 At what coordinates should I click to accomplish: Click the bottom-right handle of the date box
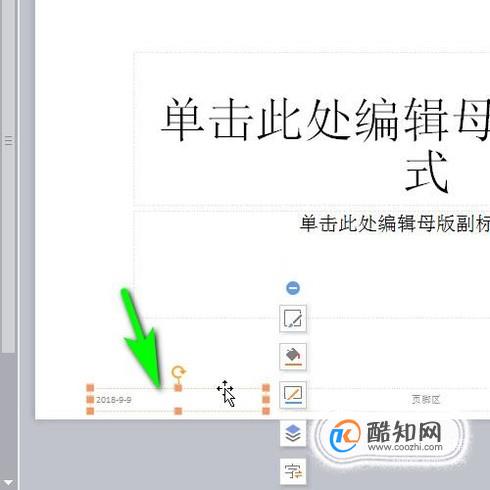[x=266, y=411]
